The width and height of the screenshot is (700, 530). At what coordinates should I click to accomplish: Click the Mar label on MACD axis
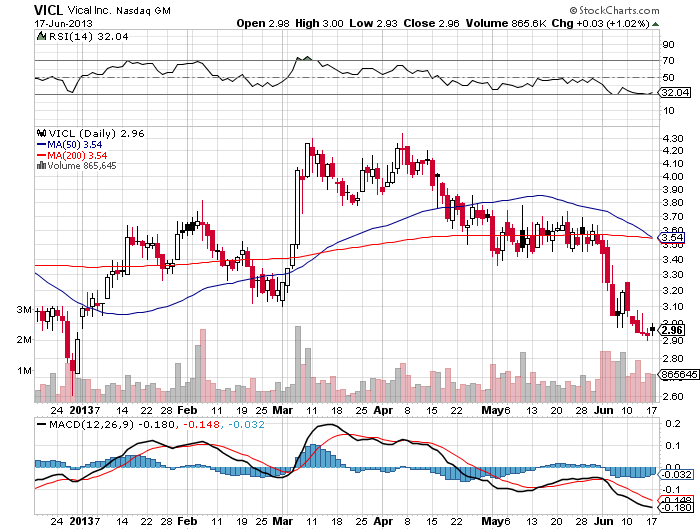pyautogui.click(x=282, y=521)
